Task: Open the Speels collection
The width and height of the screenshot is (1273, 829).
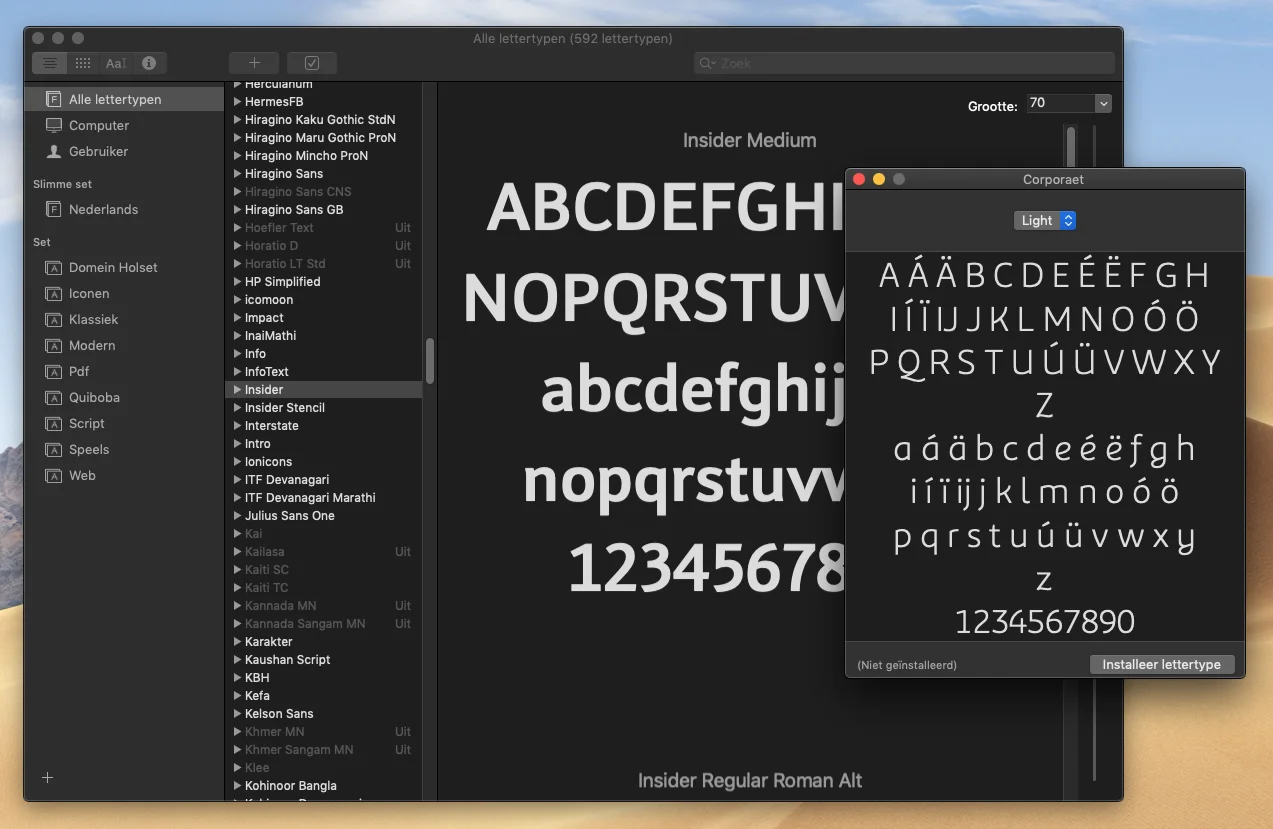Action: coord(124,449)
